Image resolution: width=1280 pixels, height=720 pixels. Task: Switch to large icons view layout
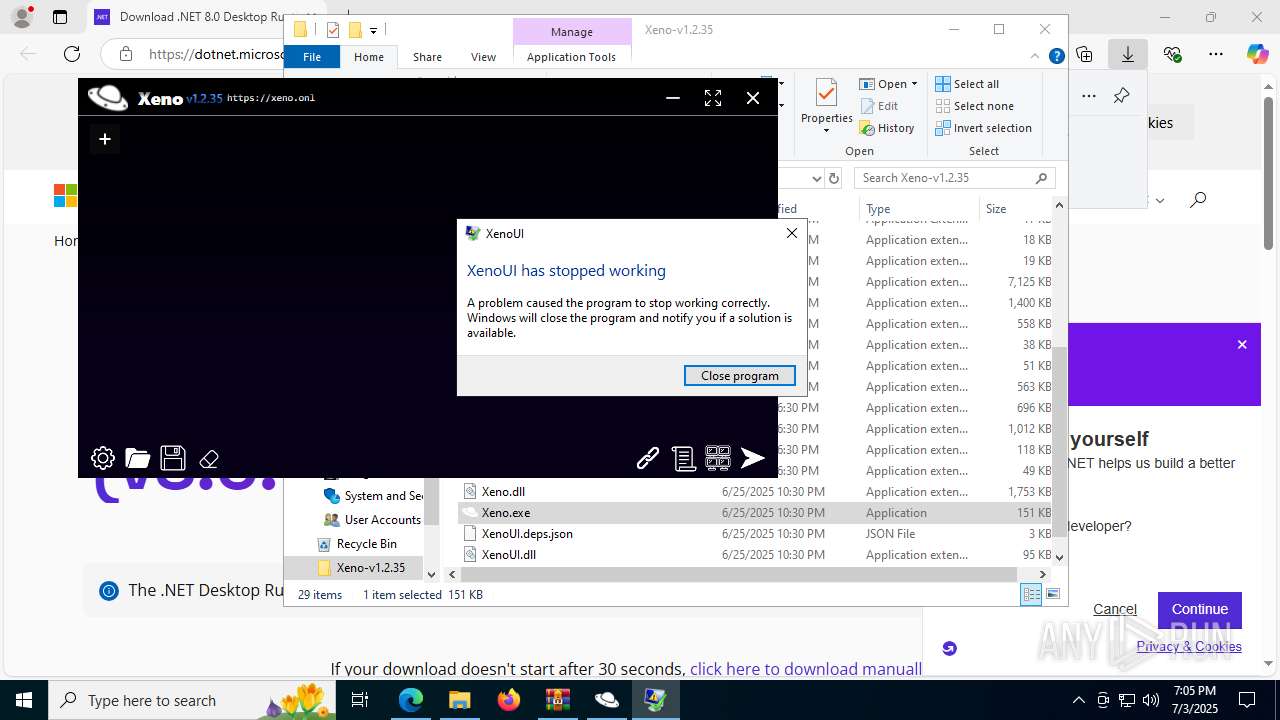tap(1052, 595)
